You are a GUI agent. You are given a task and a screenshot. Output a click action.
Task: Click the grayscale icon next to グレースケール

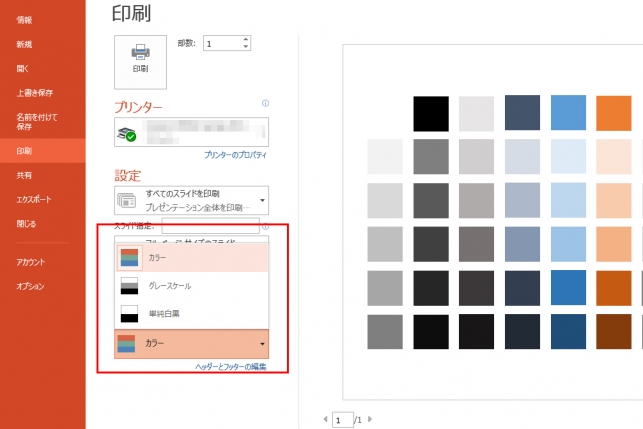(130, 286)
